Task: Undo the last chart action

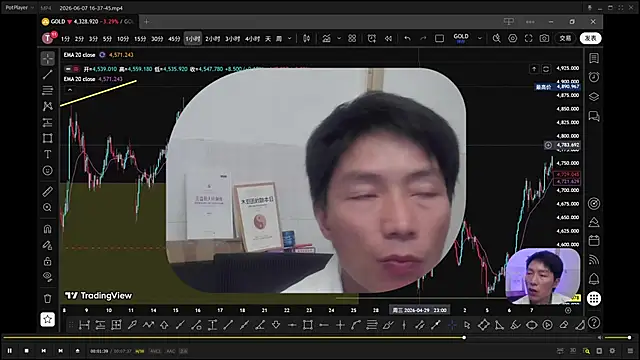Action: click(407, 38)
